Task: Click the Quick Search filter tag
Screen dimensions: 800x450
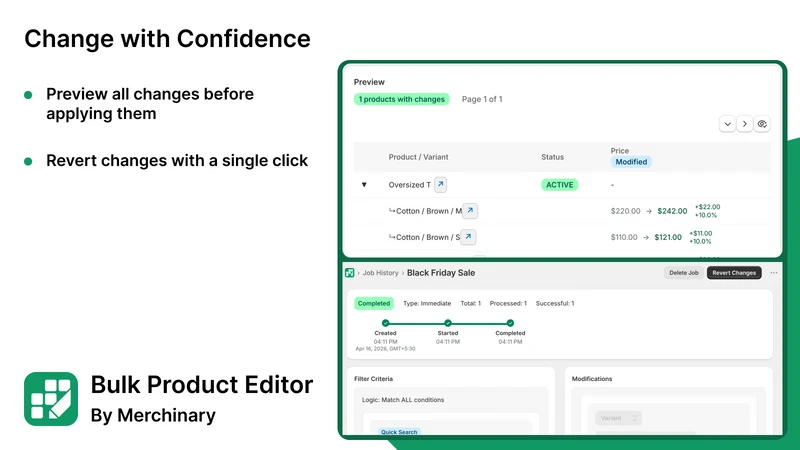Action: (399, 432)
